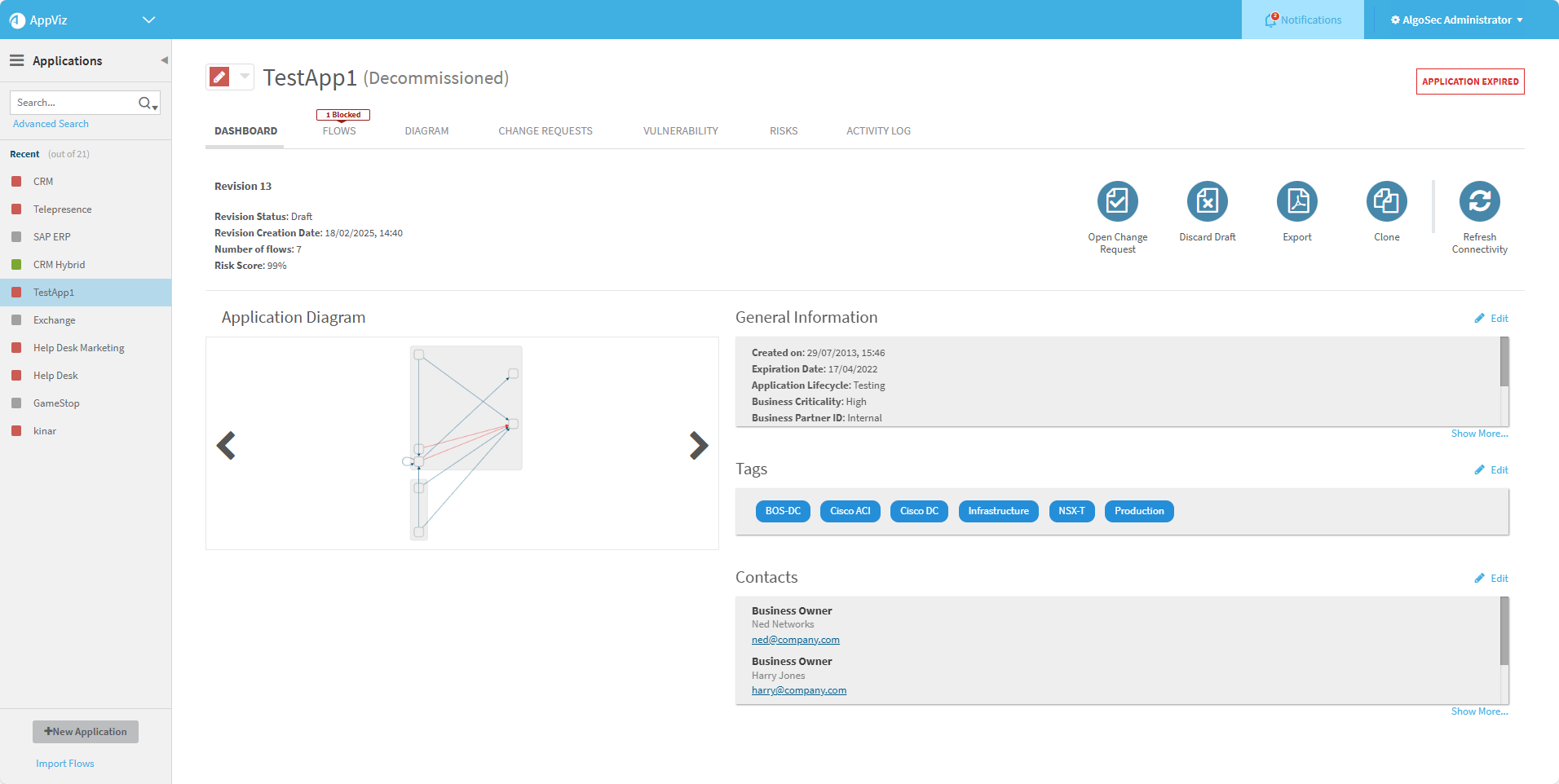Click the hamburger menu icon beside Applications
The width and height of the screenshot is (1559, 784).
[x=16, y=60]
